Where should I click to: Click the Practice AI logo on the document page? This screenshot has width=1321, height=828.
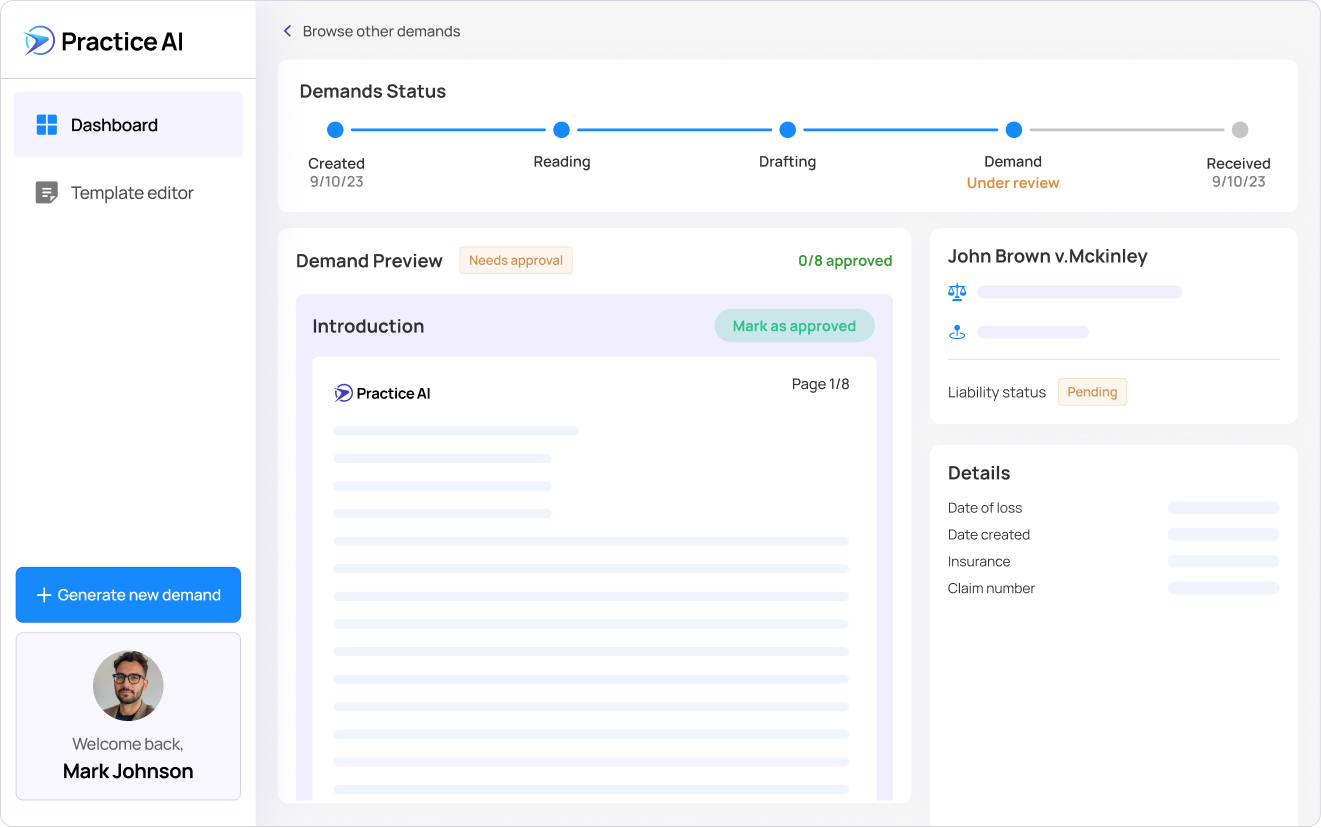[382, 392]
